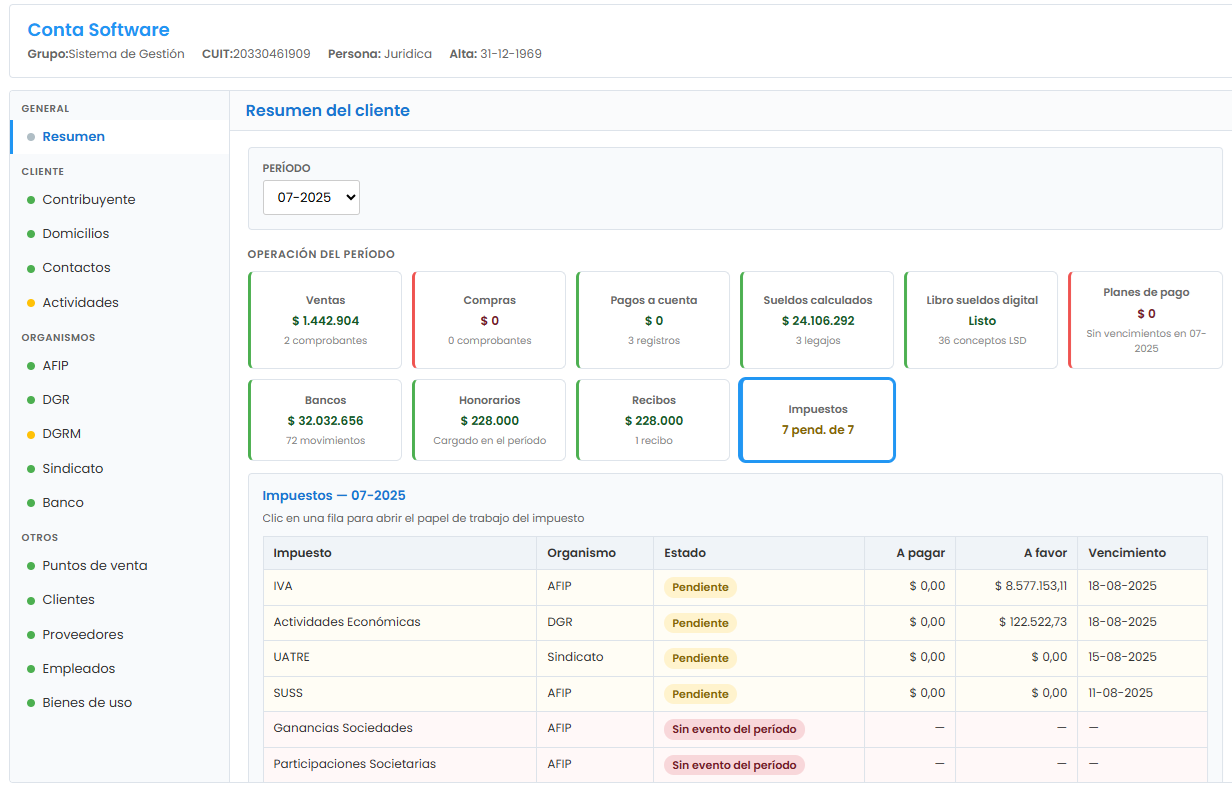Go to Puntos de venta
Viewport: 1232px width, 785px height.
coord(119,566)
